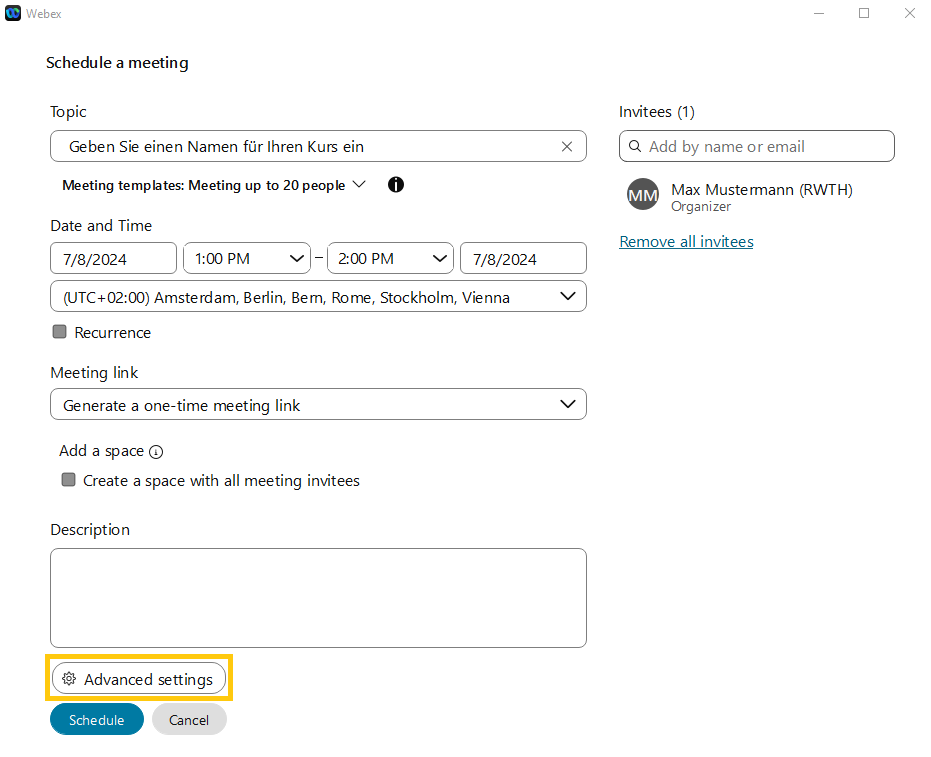Click the start date field 7/8/2024

tap(113, 259)
